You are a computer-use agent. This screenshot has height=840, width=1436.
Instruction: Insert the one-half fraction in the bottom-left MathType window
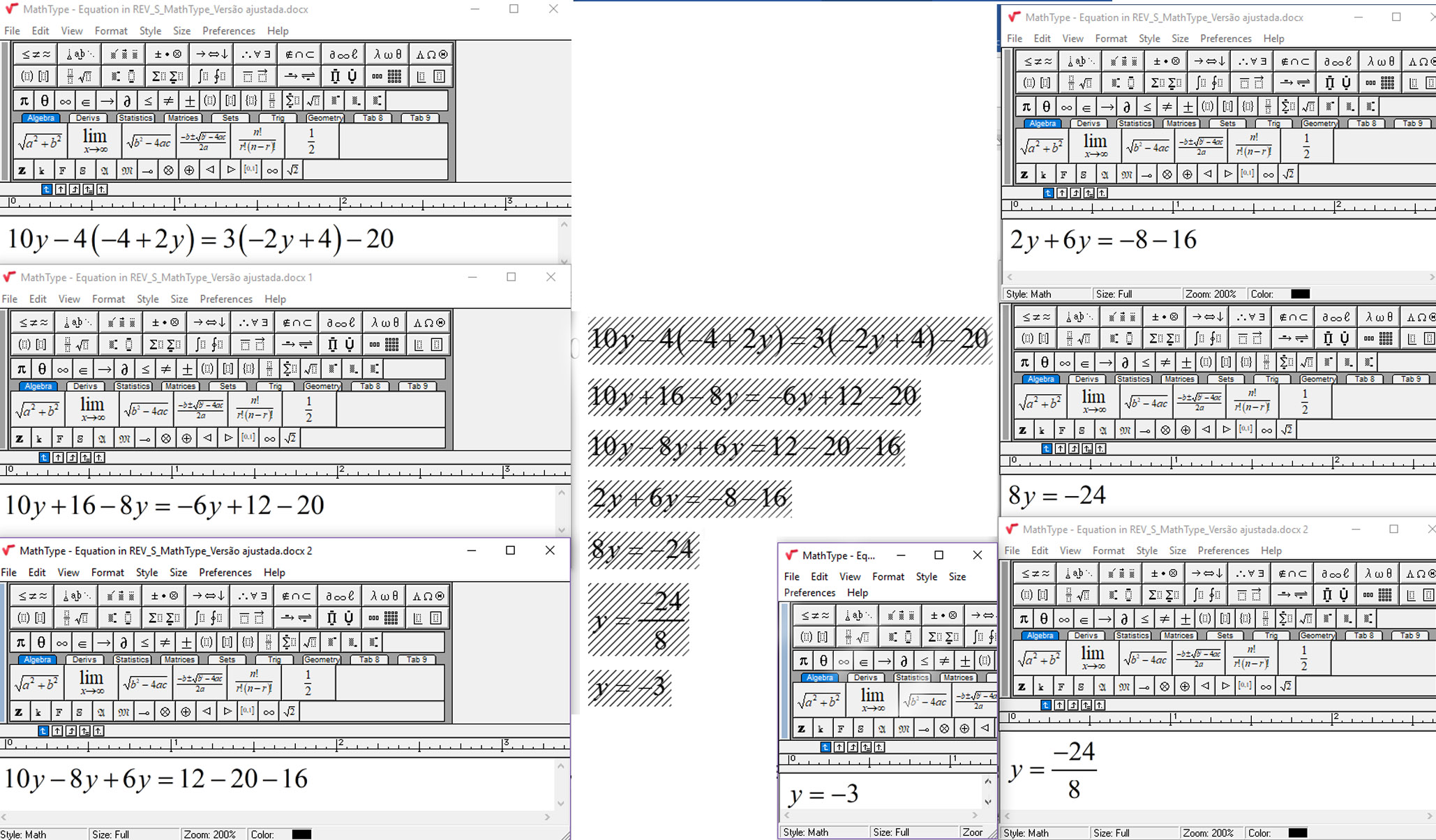pyautogui.click(x=308, y=682)
